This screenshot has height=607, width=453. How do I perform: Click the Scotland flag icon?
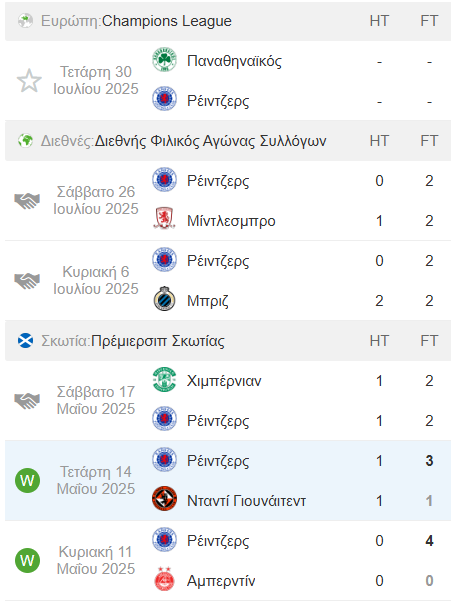pyautogui.click(x=26, y=341)
